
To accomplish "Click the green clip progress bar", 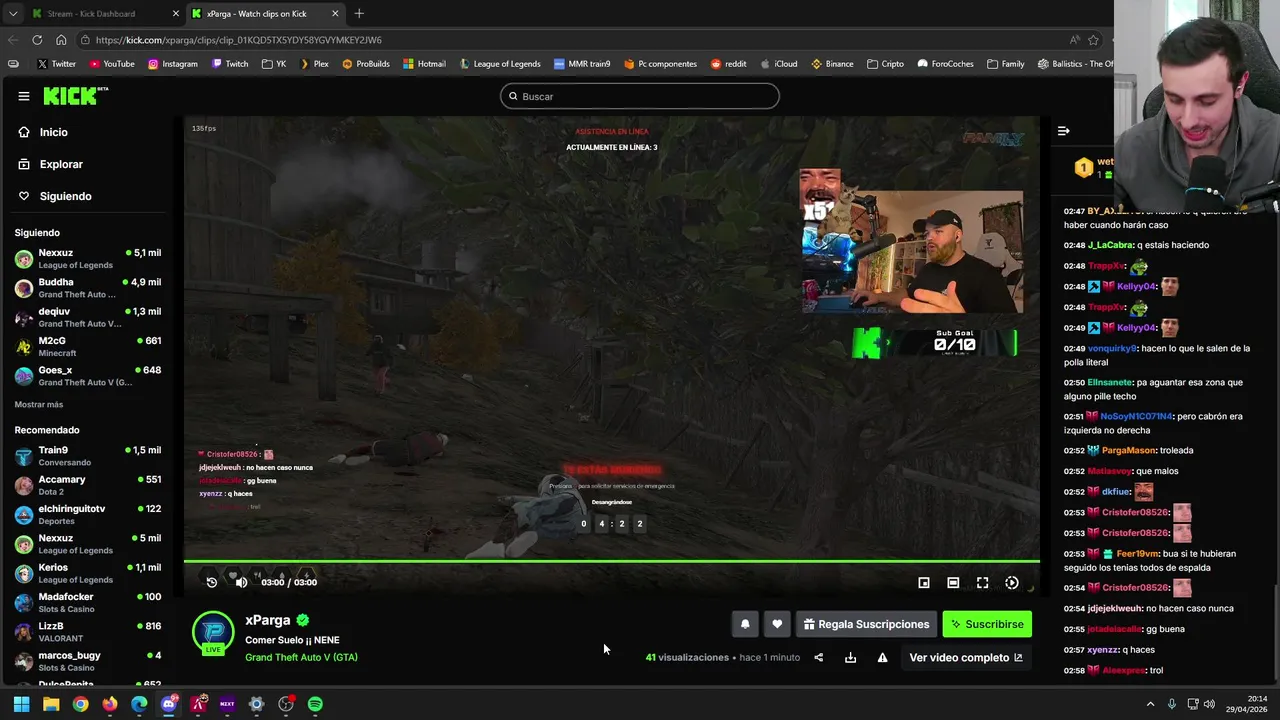I will point(612,561).
